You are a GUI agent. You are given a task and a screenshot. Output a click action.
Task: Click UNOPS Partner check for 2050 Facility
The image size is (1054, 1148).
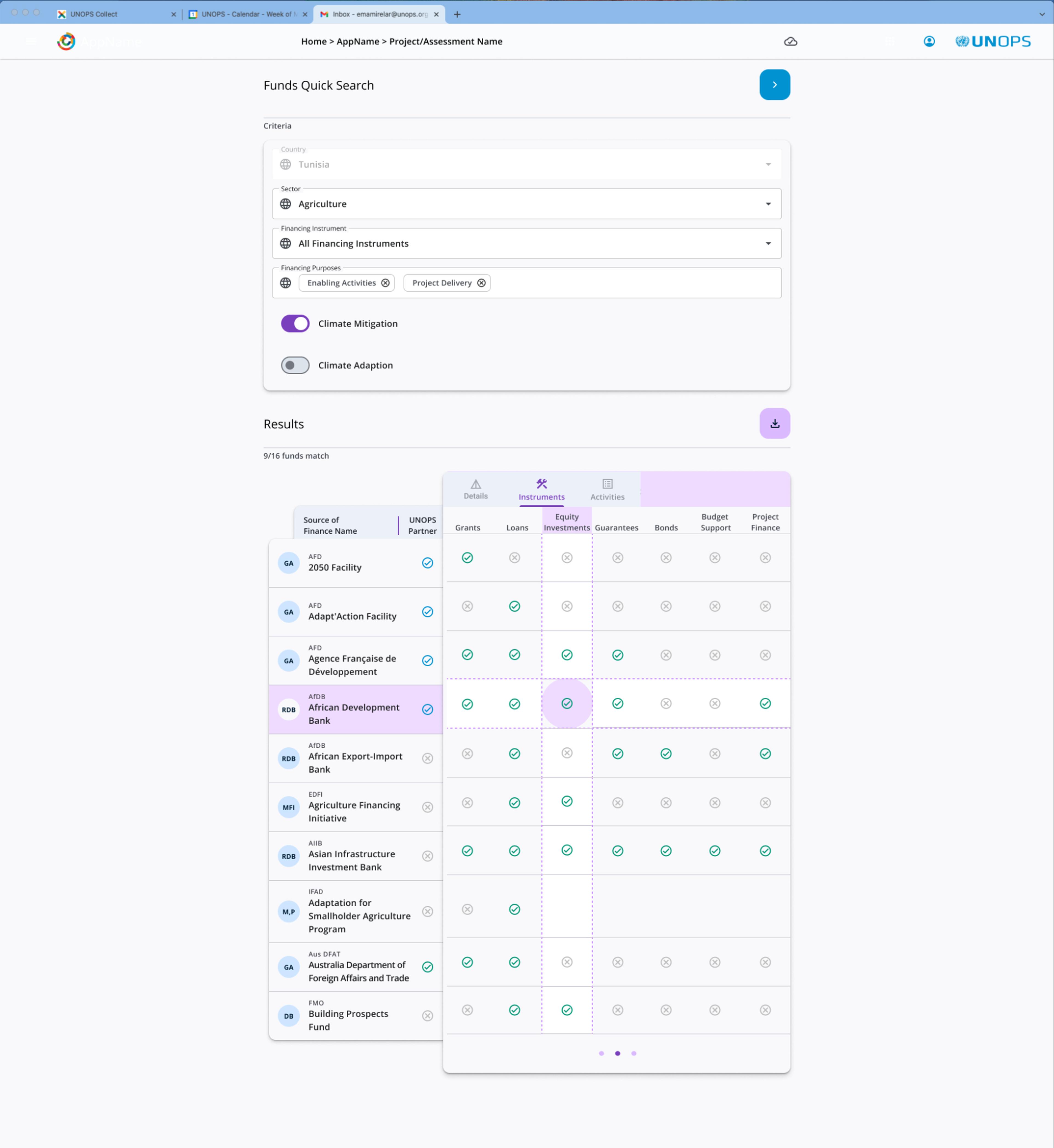tap(428, 563)
